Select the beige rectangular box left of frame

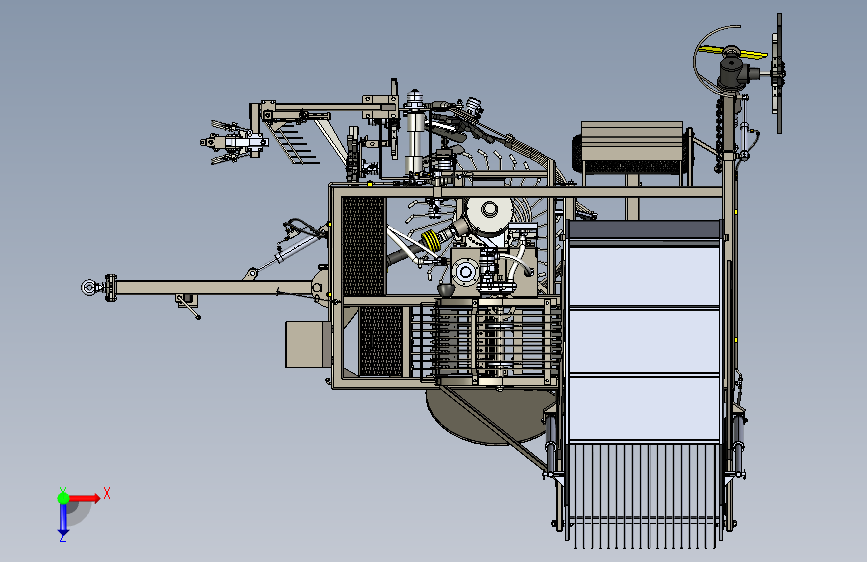(307, 345)
